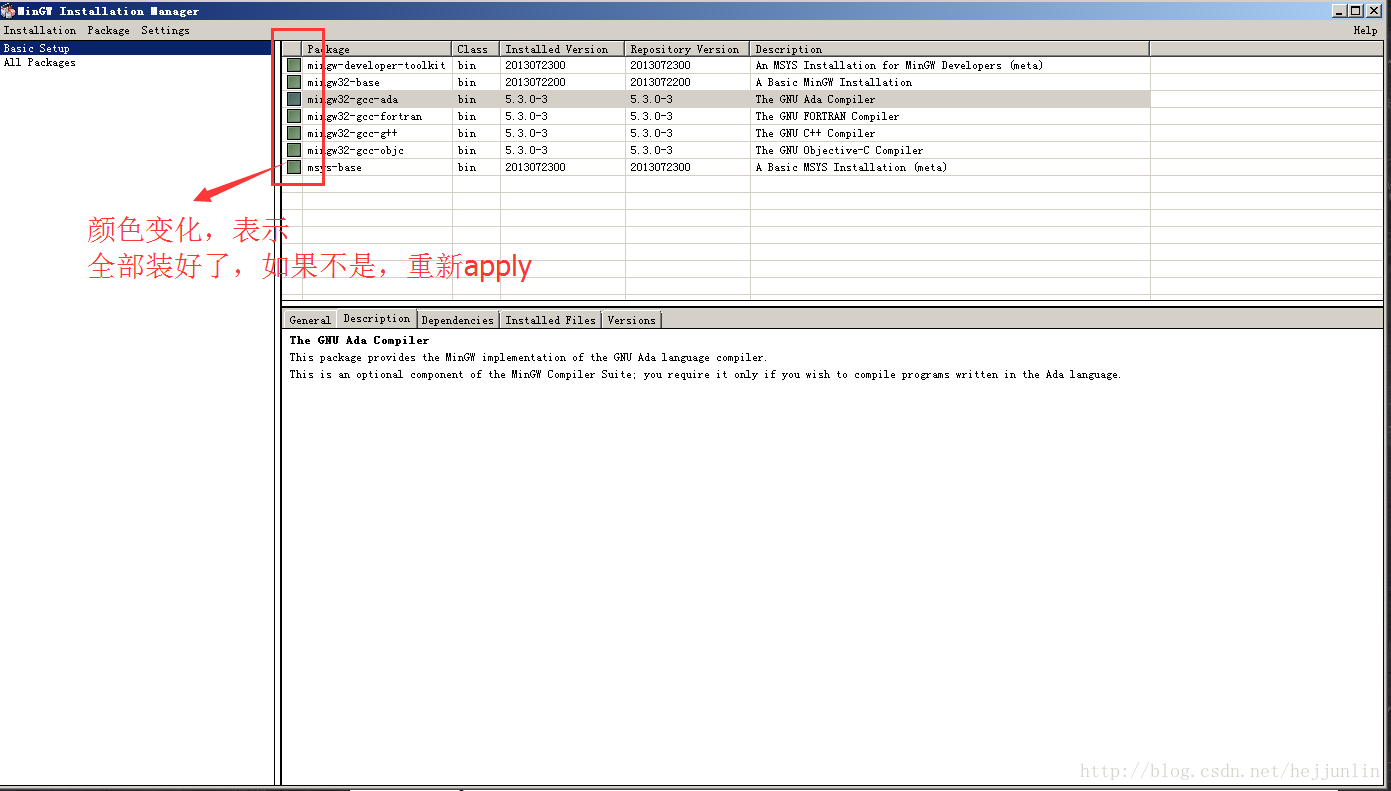1391x791 pixels.
Task: Select Basic Setup in the sidebar
Action: click(x=137, y=48)
